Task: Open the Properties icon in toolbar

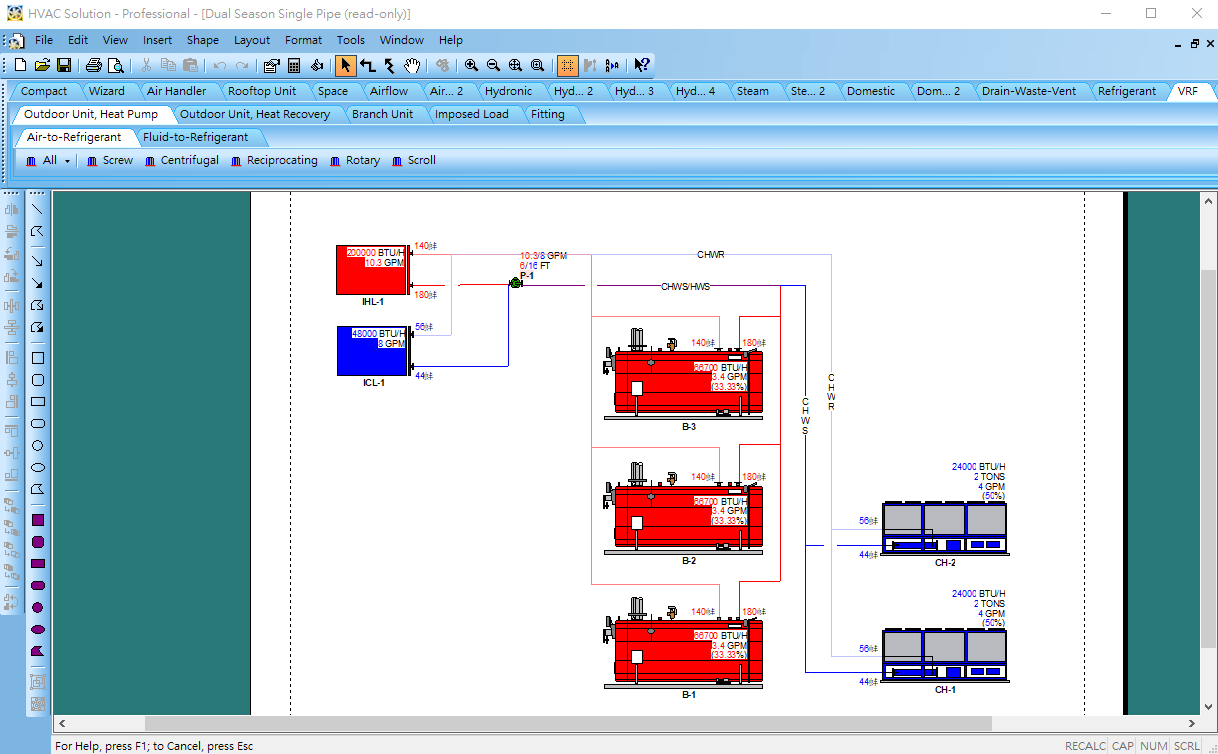Action: click(x=271, y=65)
